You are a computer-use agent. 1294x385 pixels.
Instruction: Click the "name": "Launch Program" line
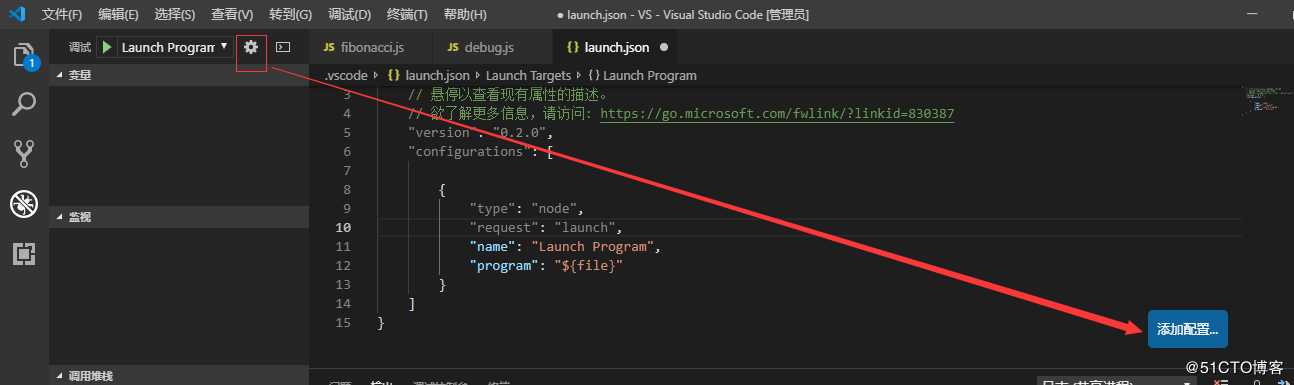point(566,247)
